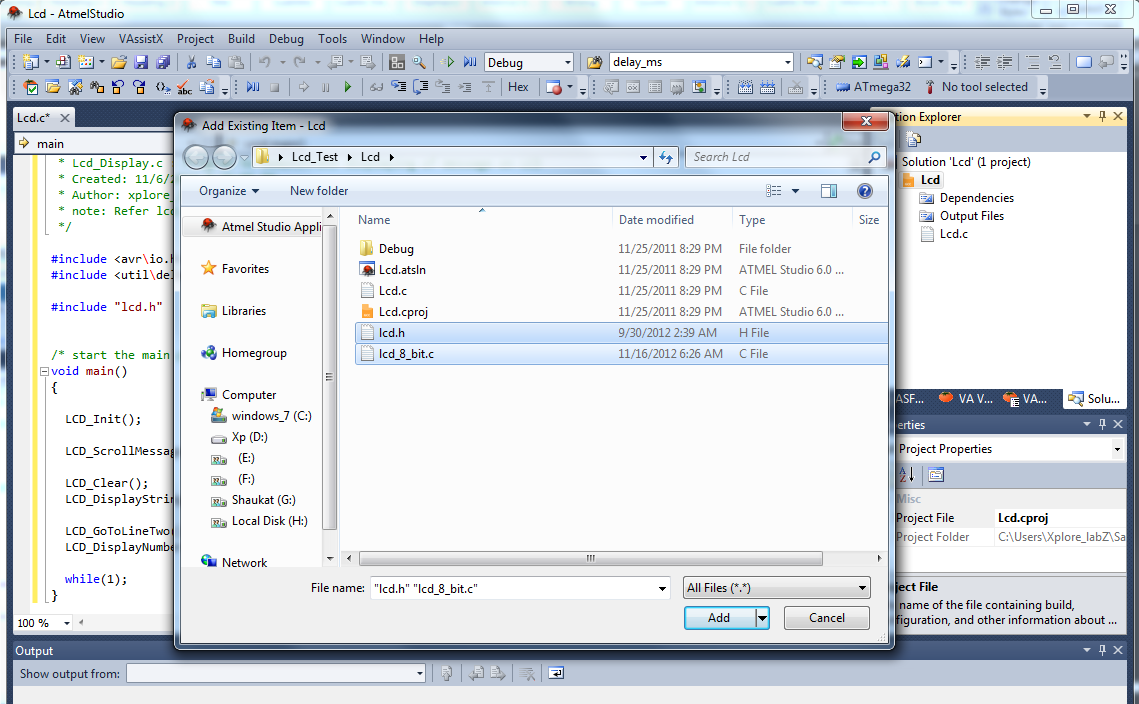Open the File name history dropdown arrow
Image resolution: width=1139 pixels, height=704 pixels.
(x=662, y=588)
